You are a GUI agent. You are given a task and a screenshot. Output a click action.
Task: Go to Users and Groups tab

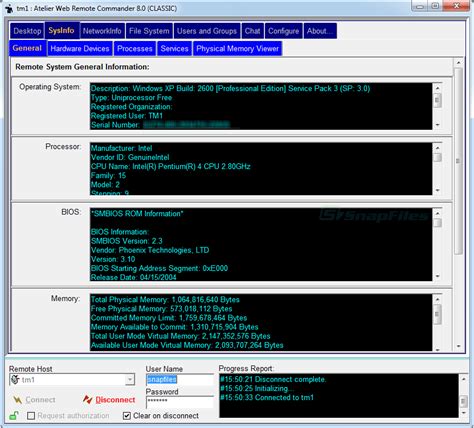[x=207, y=31]
